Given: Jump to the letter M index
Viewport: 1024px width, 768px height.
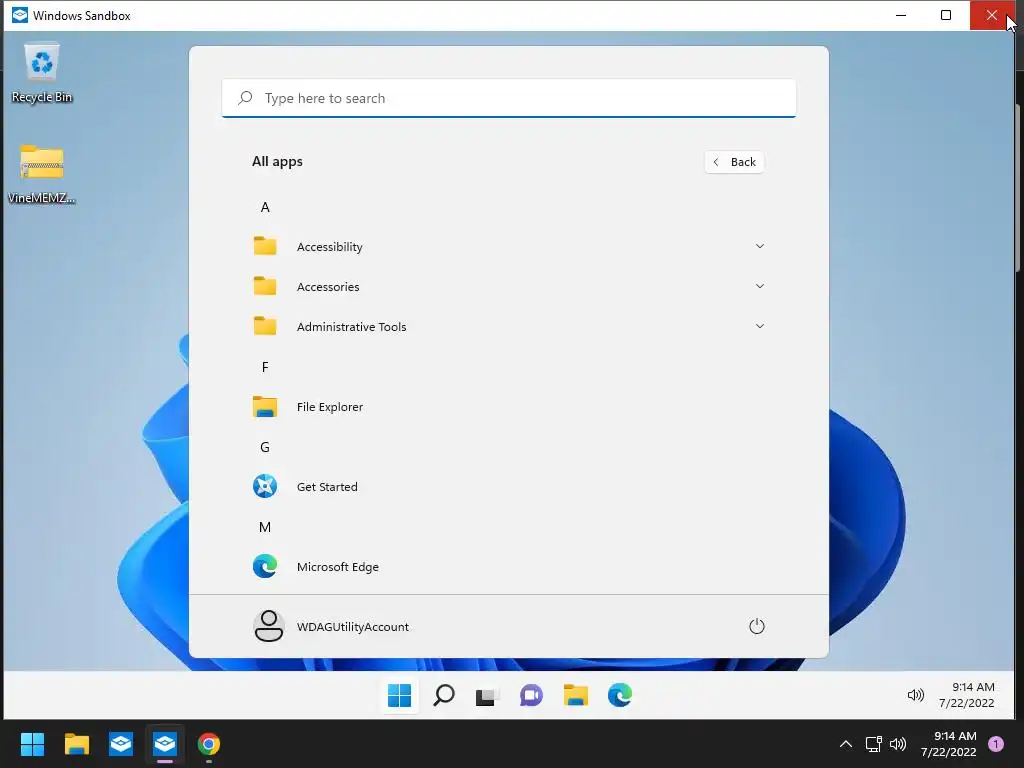Looking at the screenshot, I should click(x=264, y=527).
